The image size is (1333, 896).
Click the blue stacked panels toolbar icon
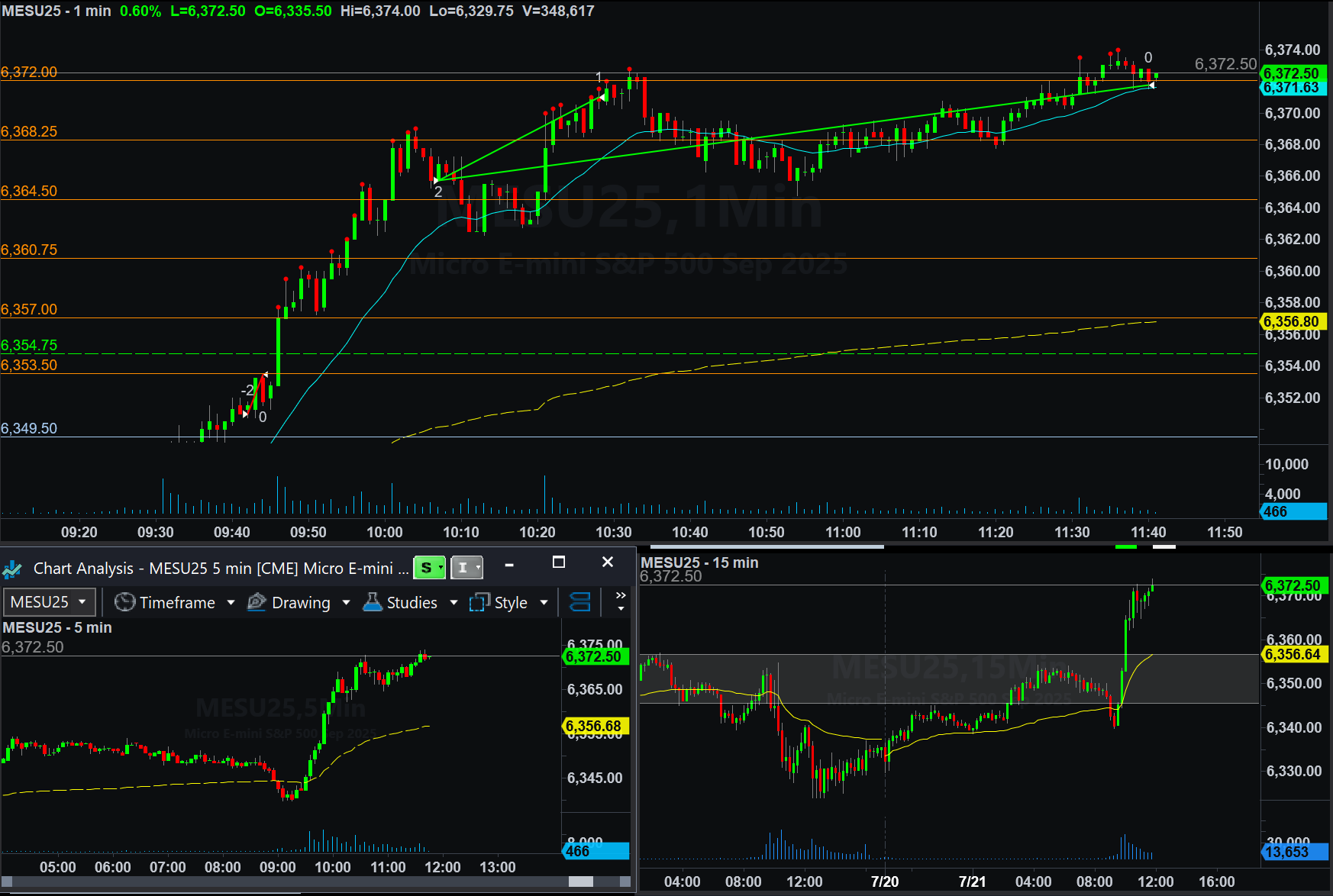[580, 602]
